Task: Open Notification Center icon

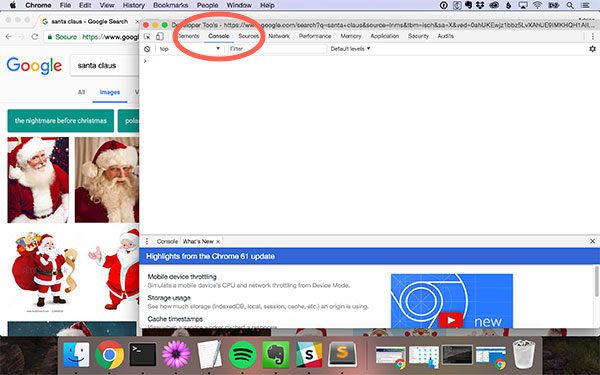Action: click(585, 5)
